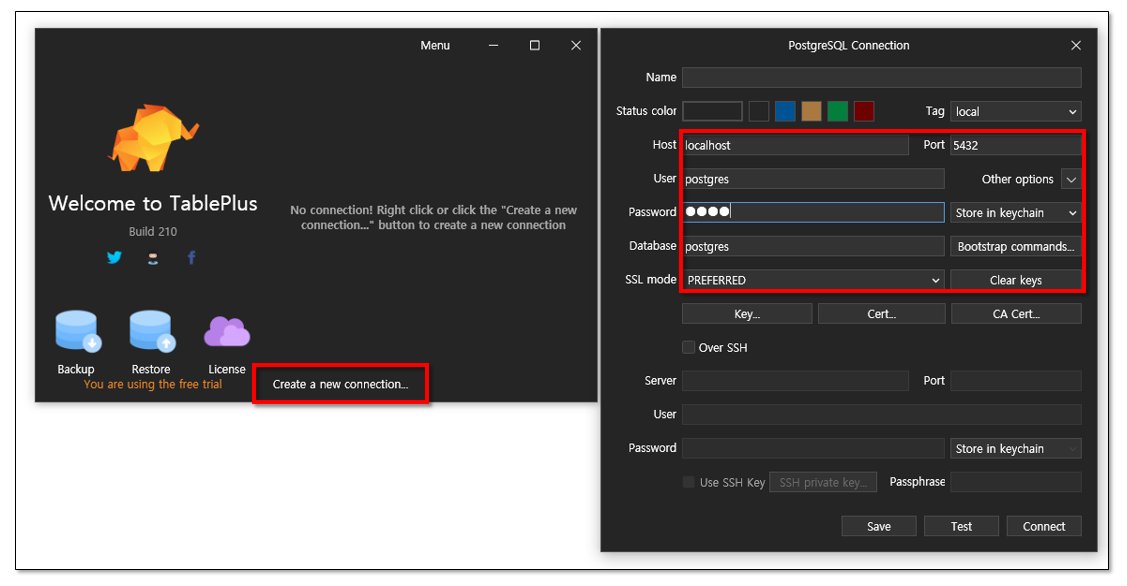Expand the Other options dropdown arrow

click(1071, 179)
